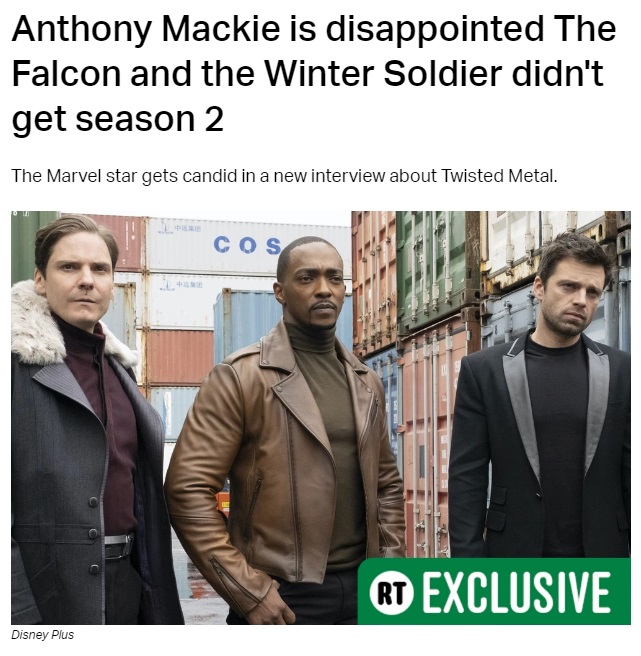Click the COS lettering on white container
The height and width of the screenshot is (656, 641).
point(247,246)
